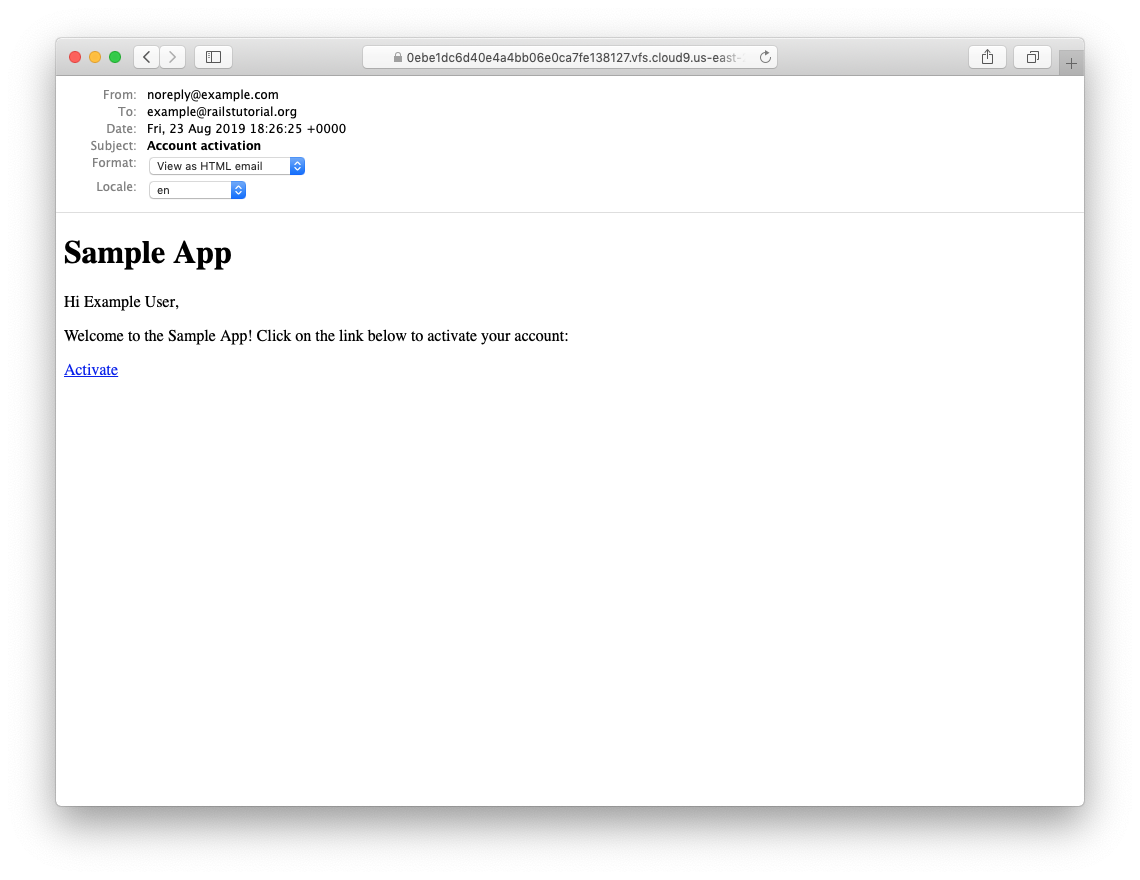This screenshot has height=880, width=1140.
Task: Click the "Sample App" heading
Action: (148, 253)
